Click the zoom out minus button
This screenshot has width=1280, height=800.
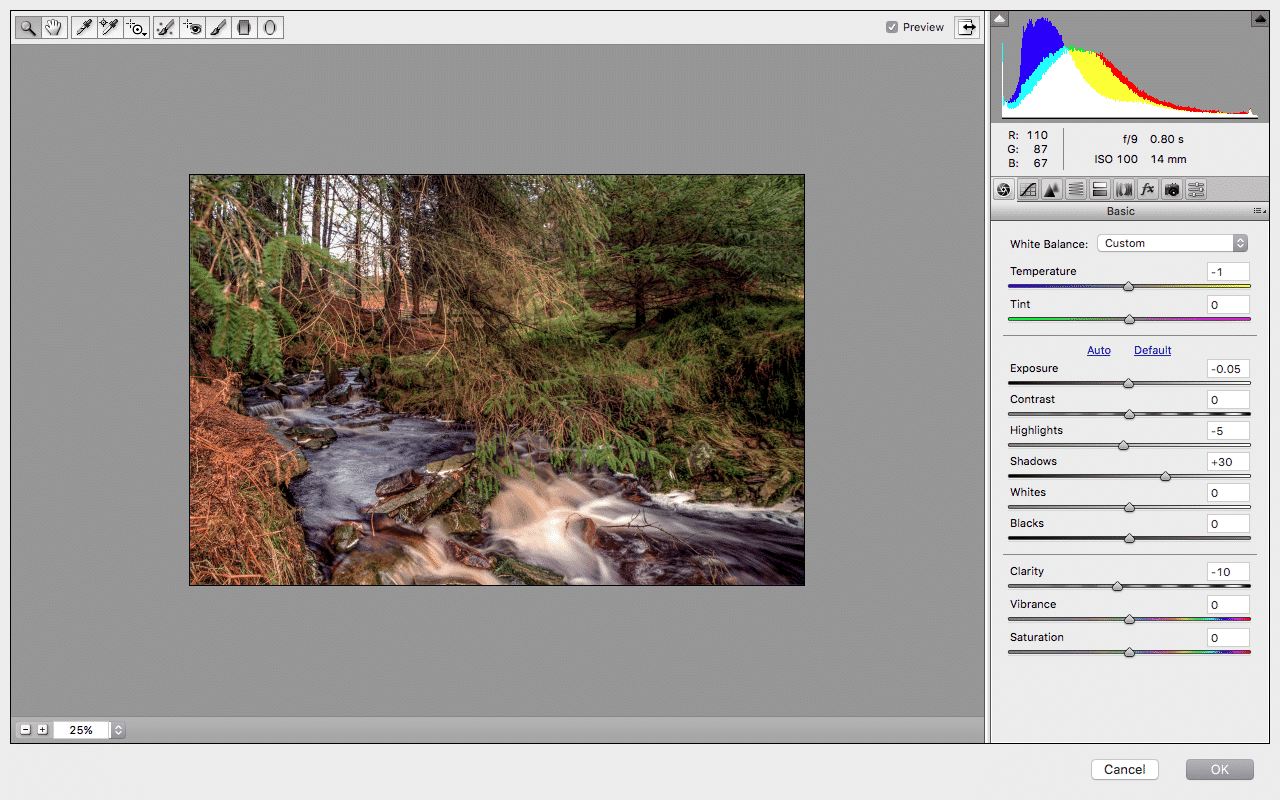pos(26,730)
